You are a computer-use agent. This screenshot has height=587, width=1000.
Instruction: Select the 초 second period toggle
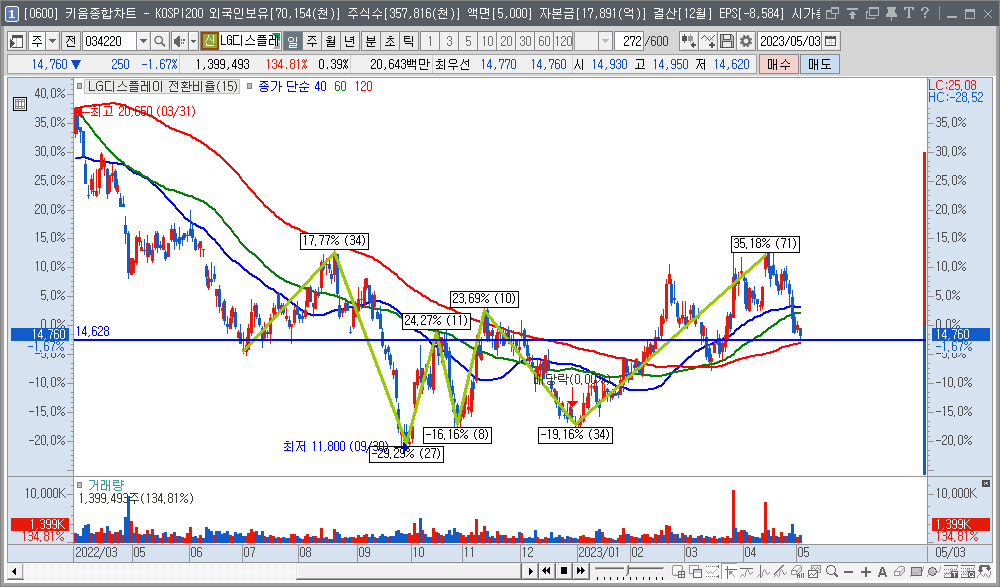point(390,41)
